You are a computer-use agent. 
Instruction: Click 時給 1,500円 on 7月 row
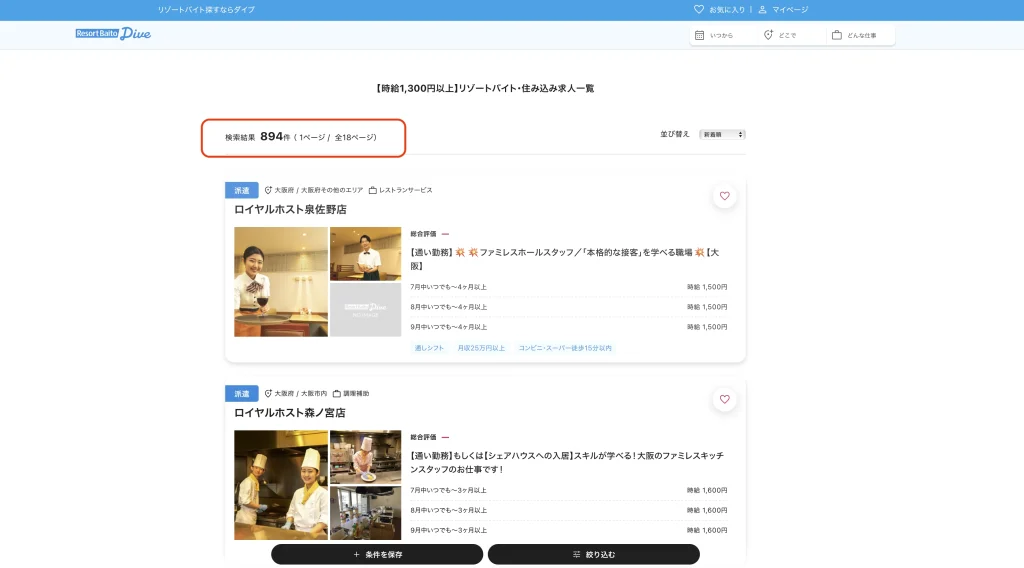click(707, 287)
